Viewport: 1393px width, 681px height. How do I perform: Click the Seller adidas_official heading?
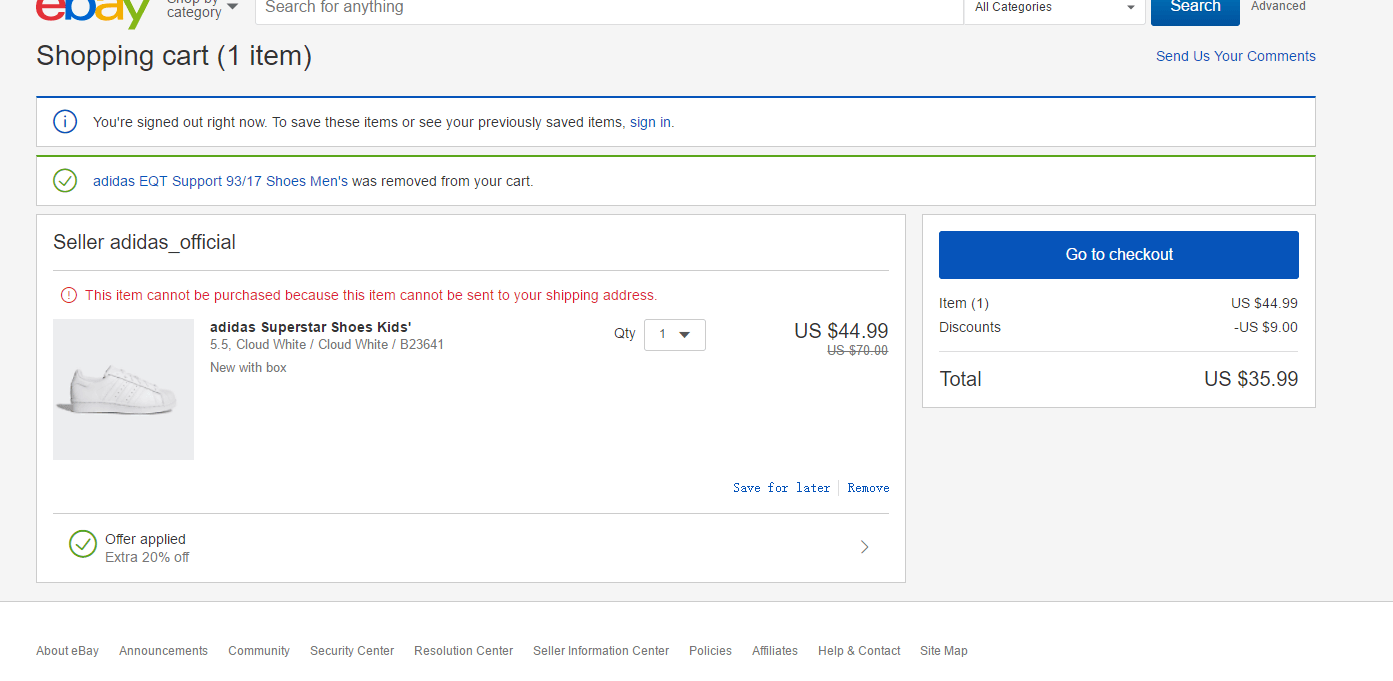tap(144, 242)
